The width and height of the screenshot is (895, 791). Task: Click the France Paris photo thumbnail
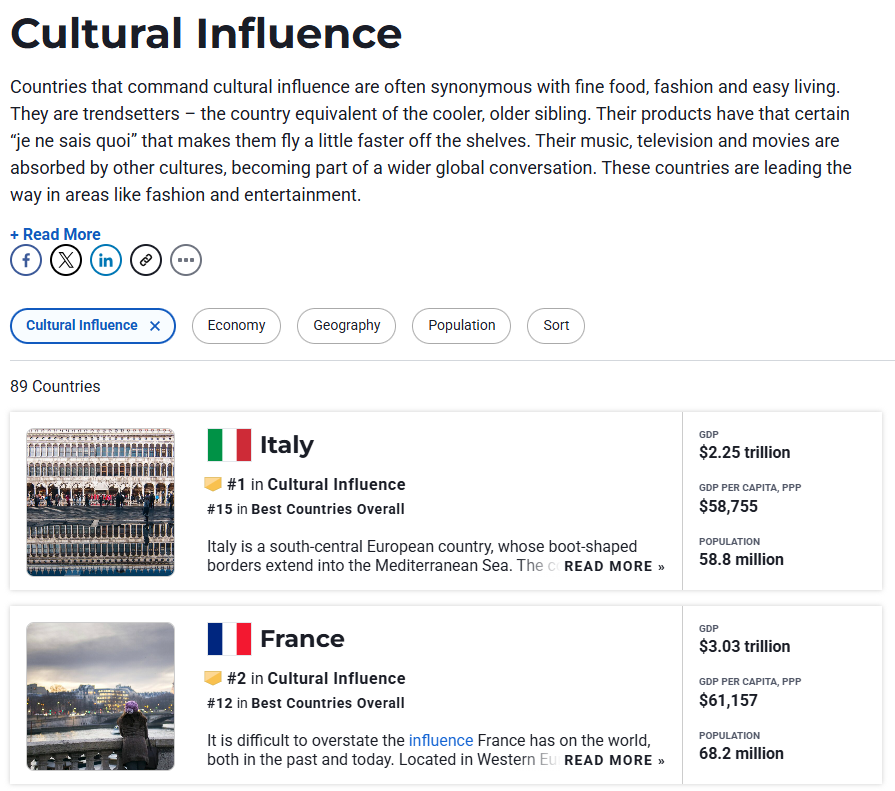pyautogui.click(x=100, y=696)
